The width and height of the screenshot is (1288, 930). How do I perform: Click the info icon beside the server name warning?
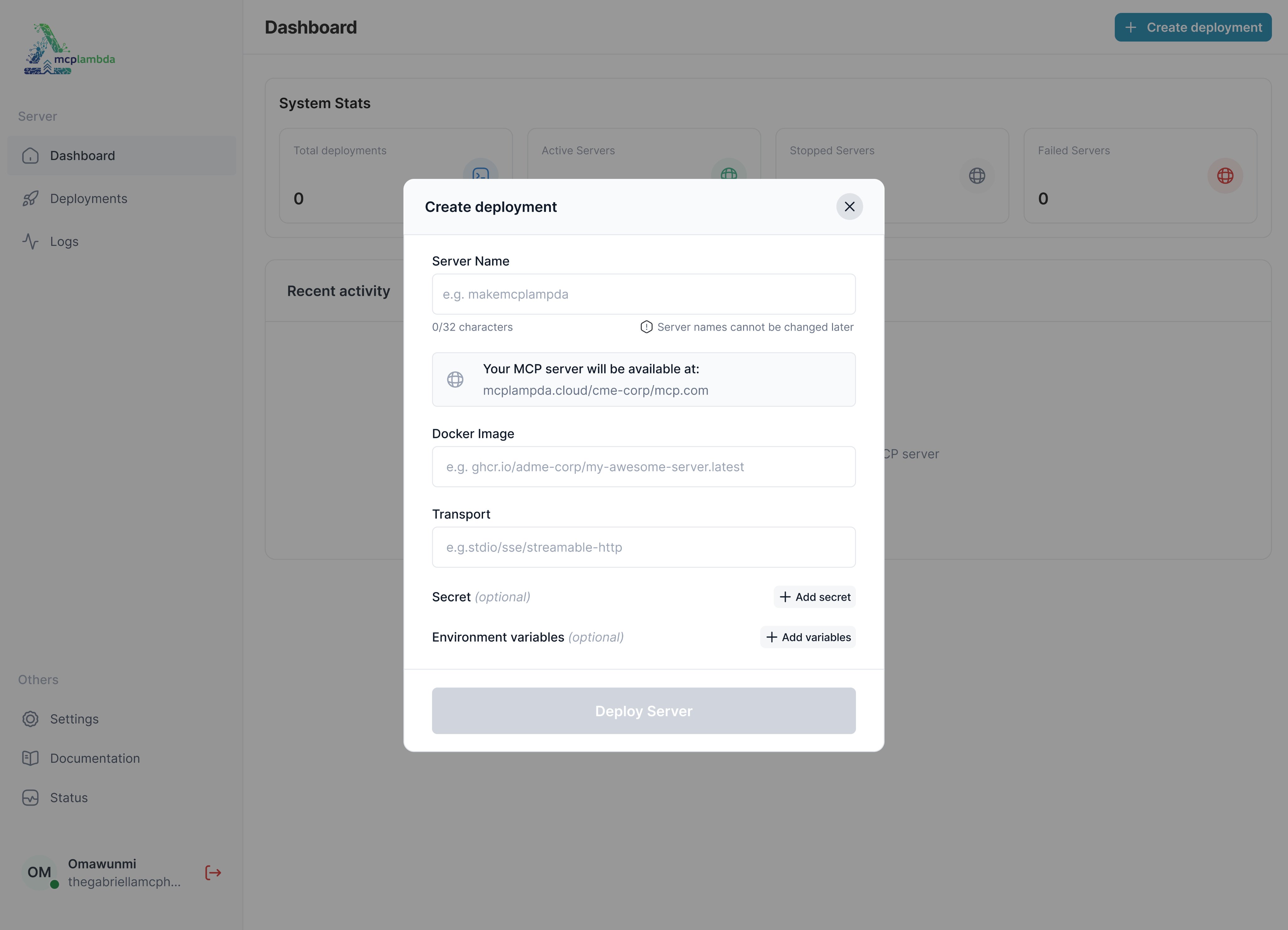[646, 327]
